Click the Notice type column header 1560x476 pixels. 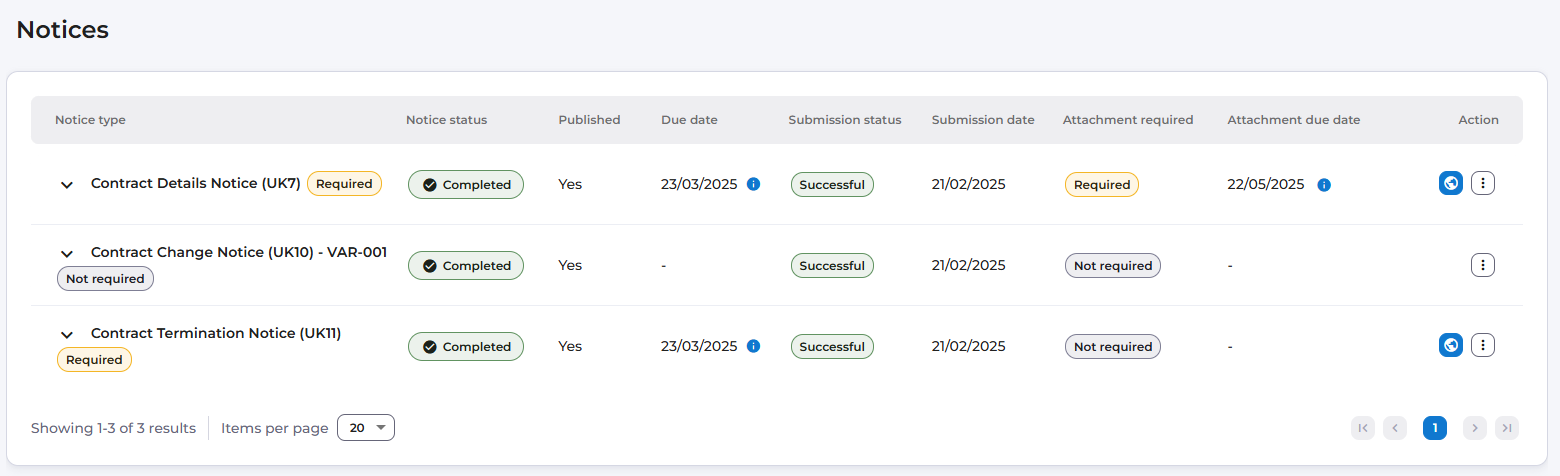90,120
